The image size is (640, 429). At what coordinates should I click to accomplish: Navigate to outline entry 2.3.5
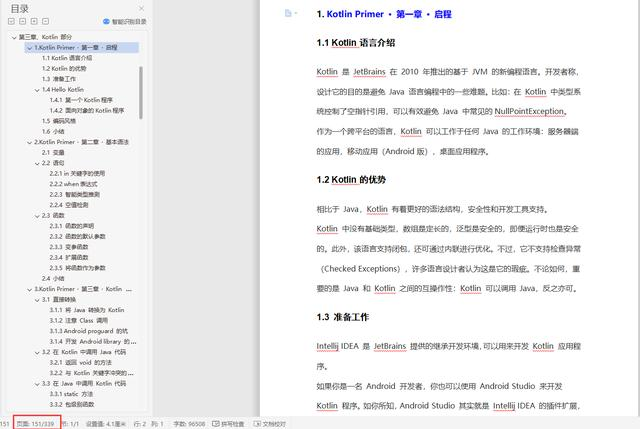pyautogui.click(x=78, y=268)
